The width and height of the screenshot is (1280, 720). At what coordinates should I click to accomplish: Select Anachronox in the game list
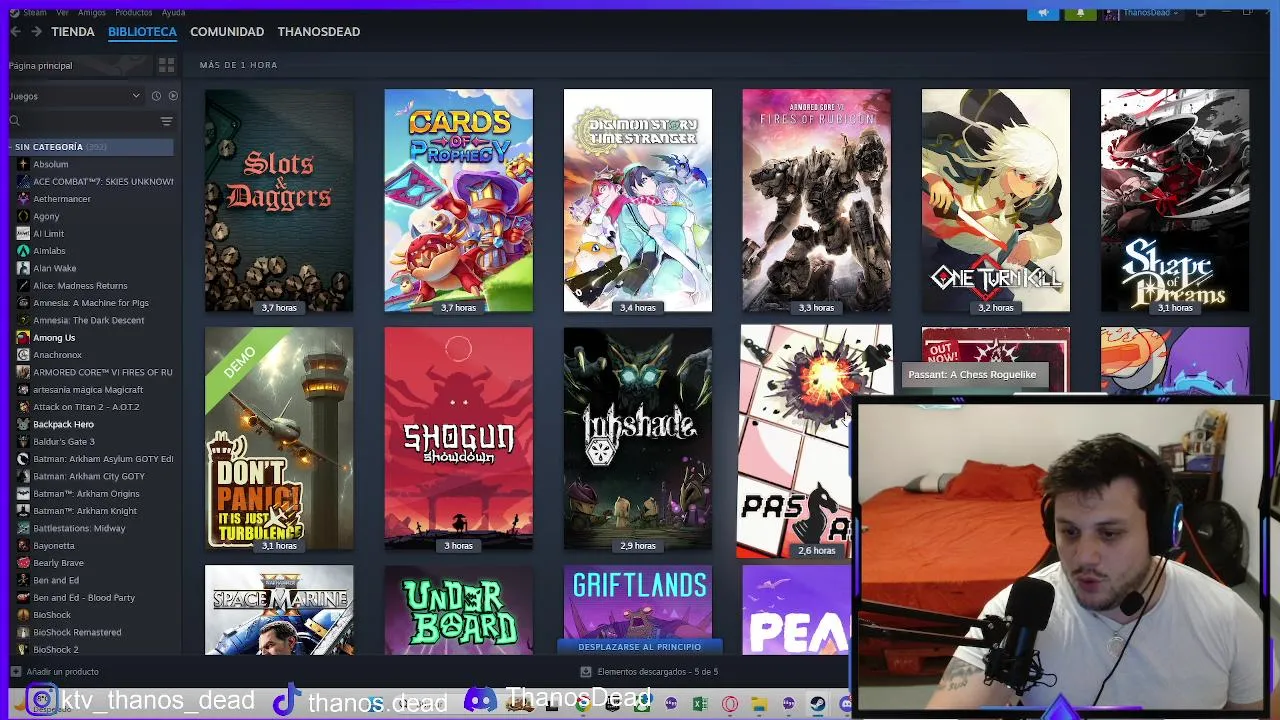point(57,355)
